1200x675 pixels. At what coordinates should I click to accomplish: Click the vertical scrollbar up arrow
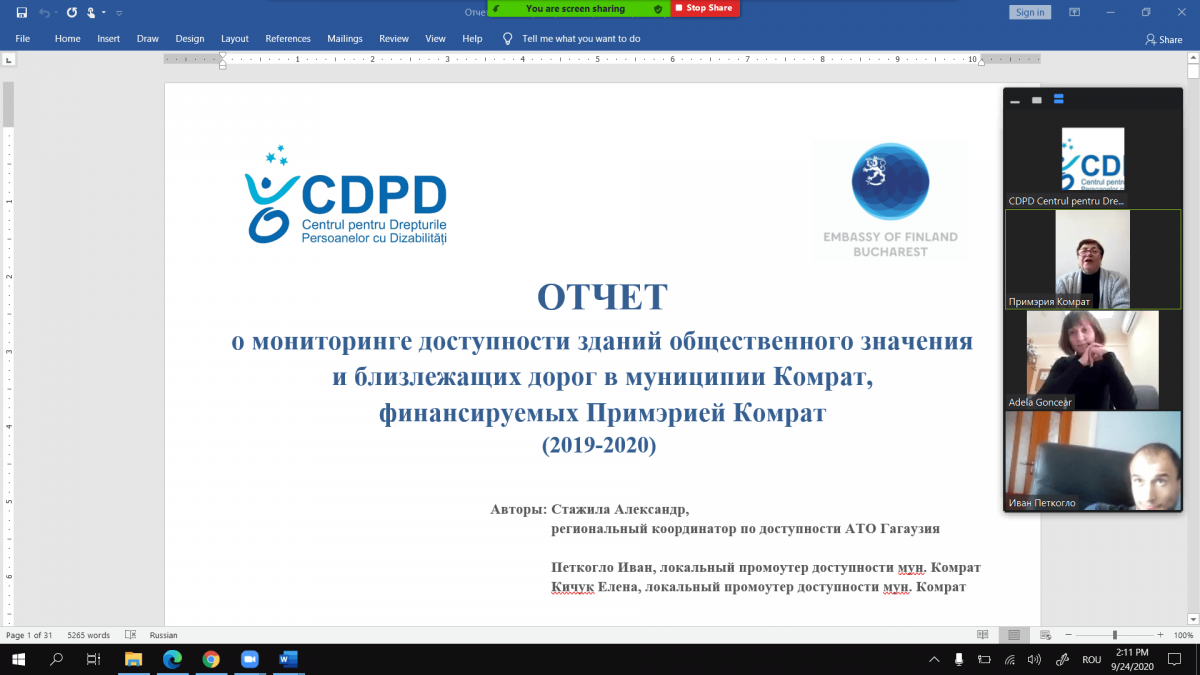(x=1193, y=60)
